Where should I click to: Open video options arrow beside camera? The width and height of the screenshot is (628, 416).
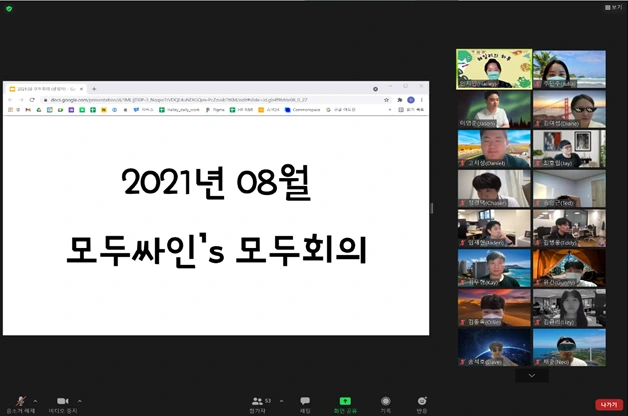click(x=80, y=401)
